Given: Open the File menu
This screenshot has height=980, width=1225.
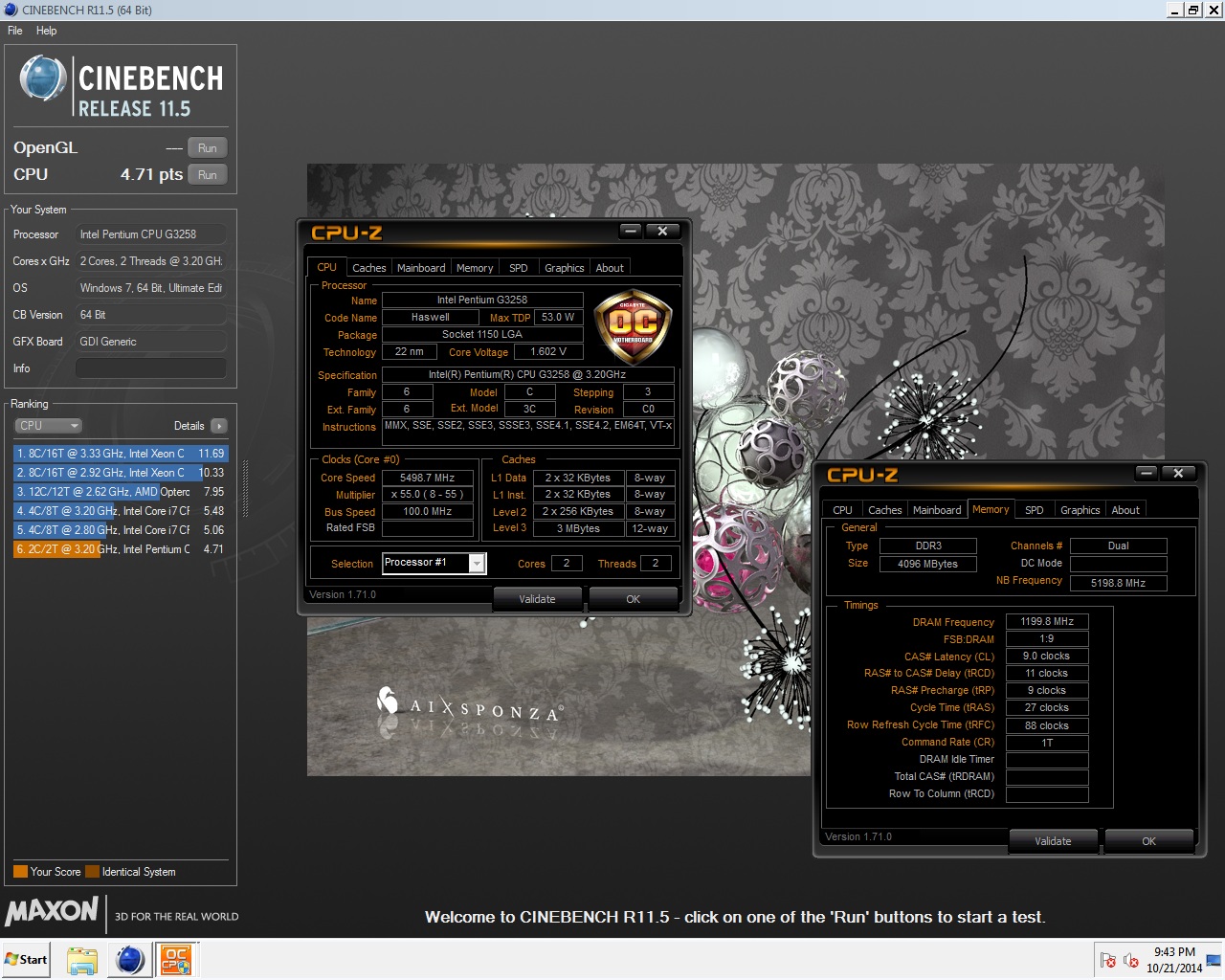Looking at the screenshot, I should pos(15,31).
